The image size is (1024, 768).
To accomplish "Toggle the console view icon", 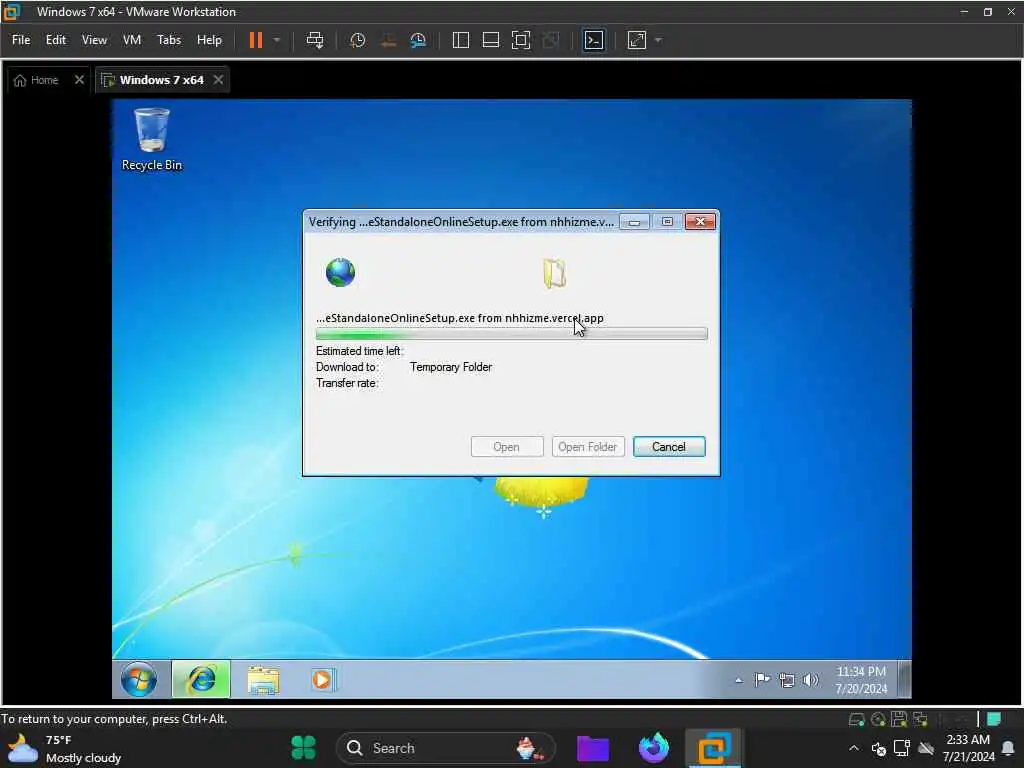I will [x=594, y=40].
